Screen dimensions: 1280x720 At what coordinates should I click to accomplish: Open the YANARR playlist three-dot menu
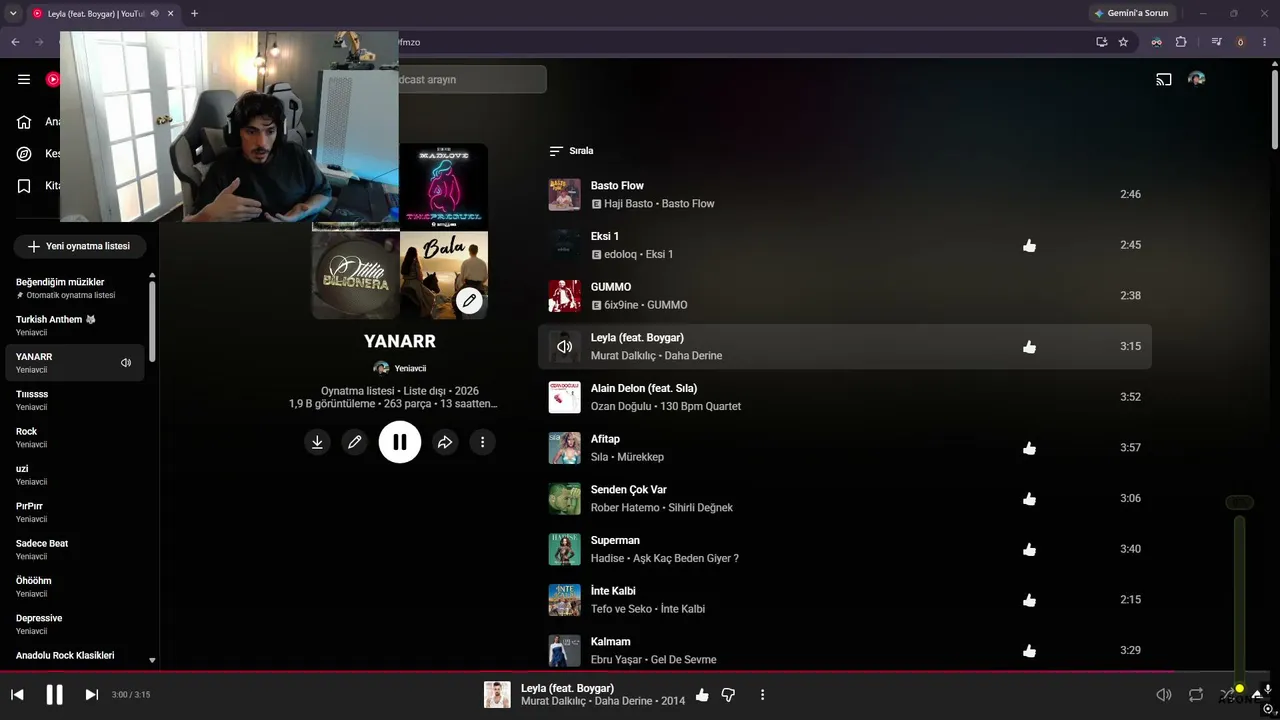click(x=483, y=442)
